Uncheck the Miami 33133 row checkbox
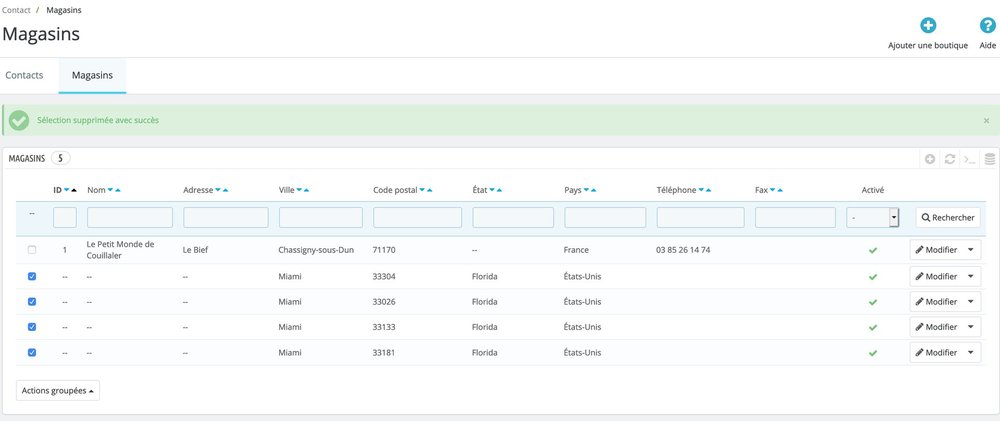The height and width of the screenshot is (421, 1000). click(32, 327)
